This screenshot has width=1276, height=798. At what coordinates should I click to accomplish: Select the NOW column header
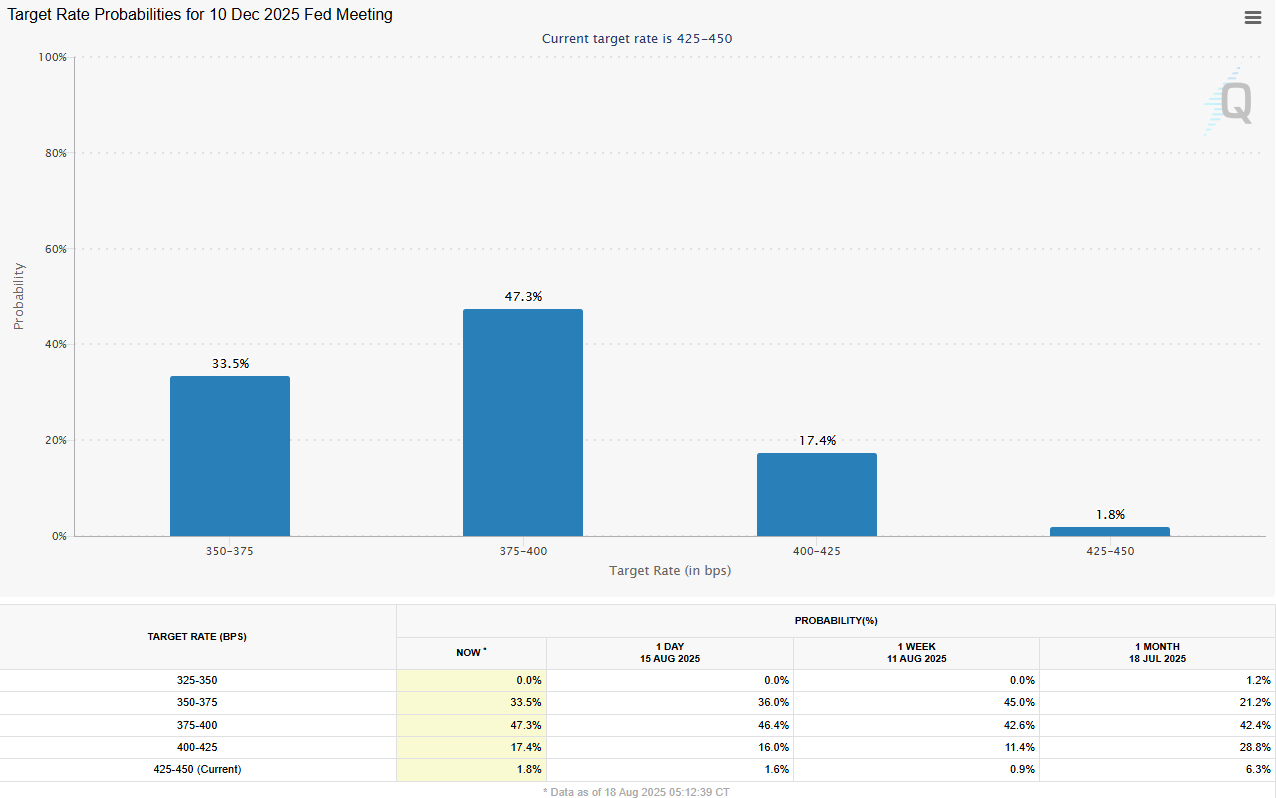point(471,652)
